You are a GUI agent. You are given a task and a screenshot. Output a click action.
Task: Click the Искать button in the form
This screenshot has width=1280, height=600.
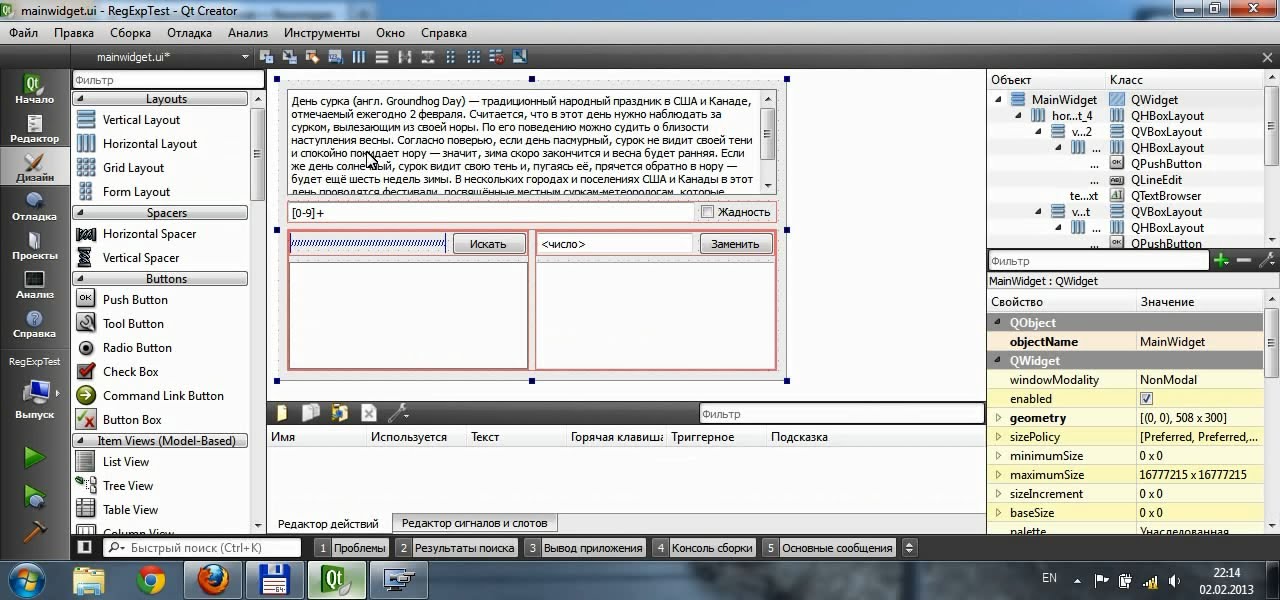(x=488, y=244)
